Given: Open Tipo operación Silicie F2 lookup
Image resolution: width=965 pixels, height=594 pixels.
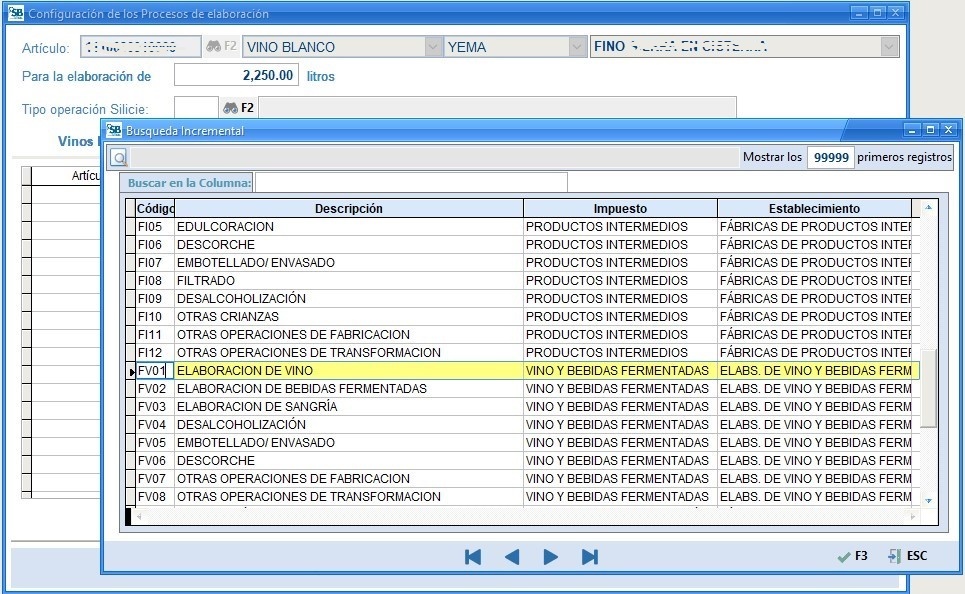Looking at the screenshot, I should (238, 108).
